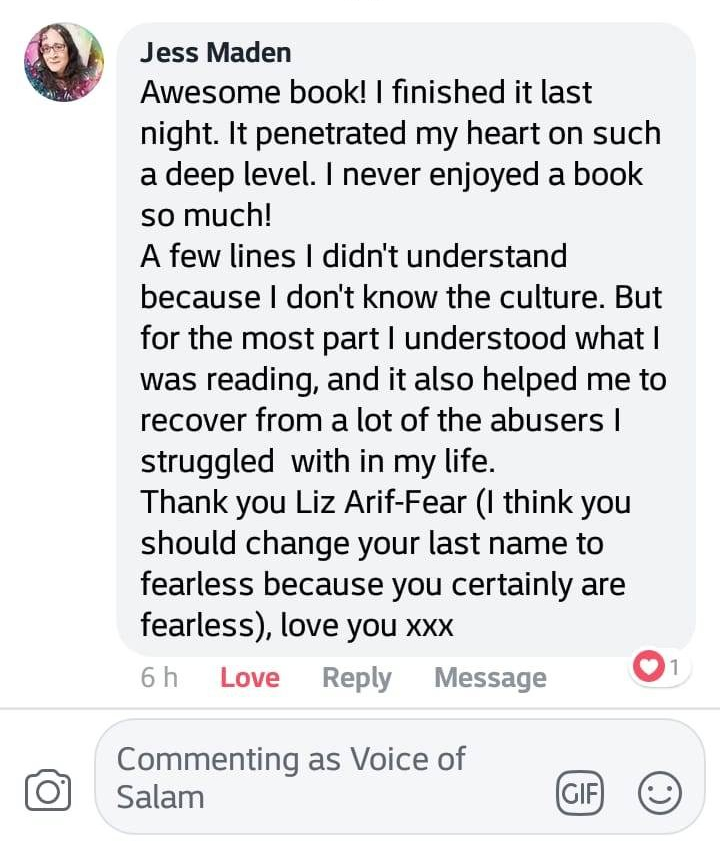Click the number 1 beside heart reaction
The height and width of the screenshot is (843, 720).
674,667
